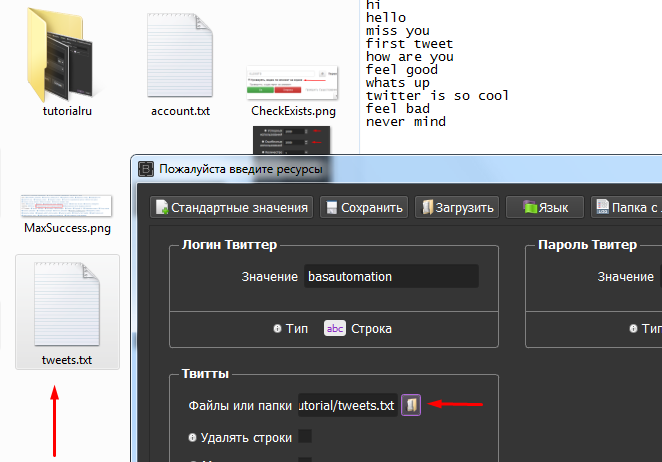The image size is (662, 462).
Task: Select the MaxSuccess.png thumbnail
Action: (x=67, y=206)
